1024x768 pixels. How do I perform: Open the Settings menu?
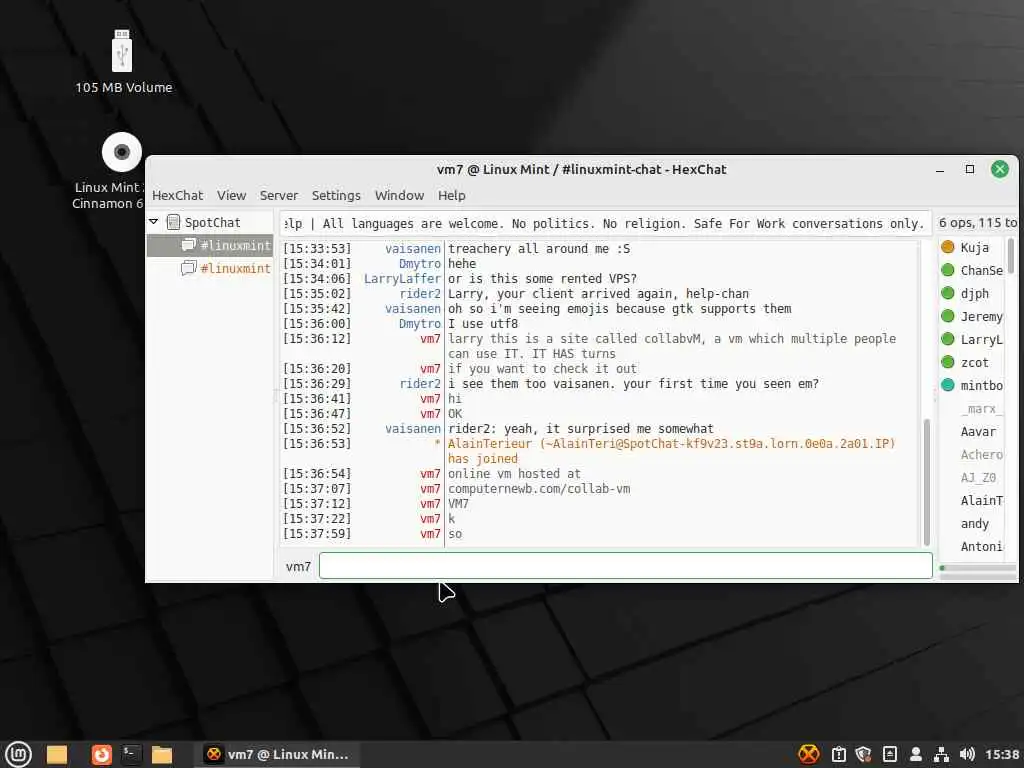[x=336, y=195]
